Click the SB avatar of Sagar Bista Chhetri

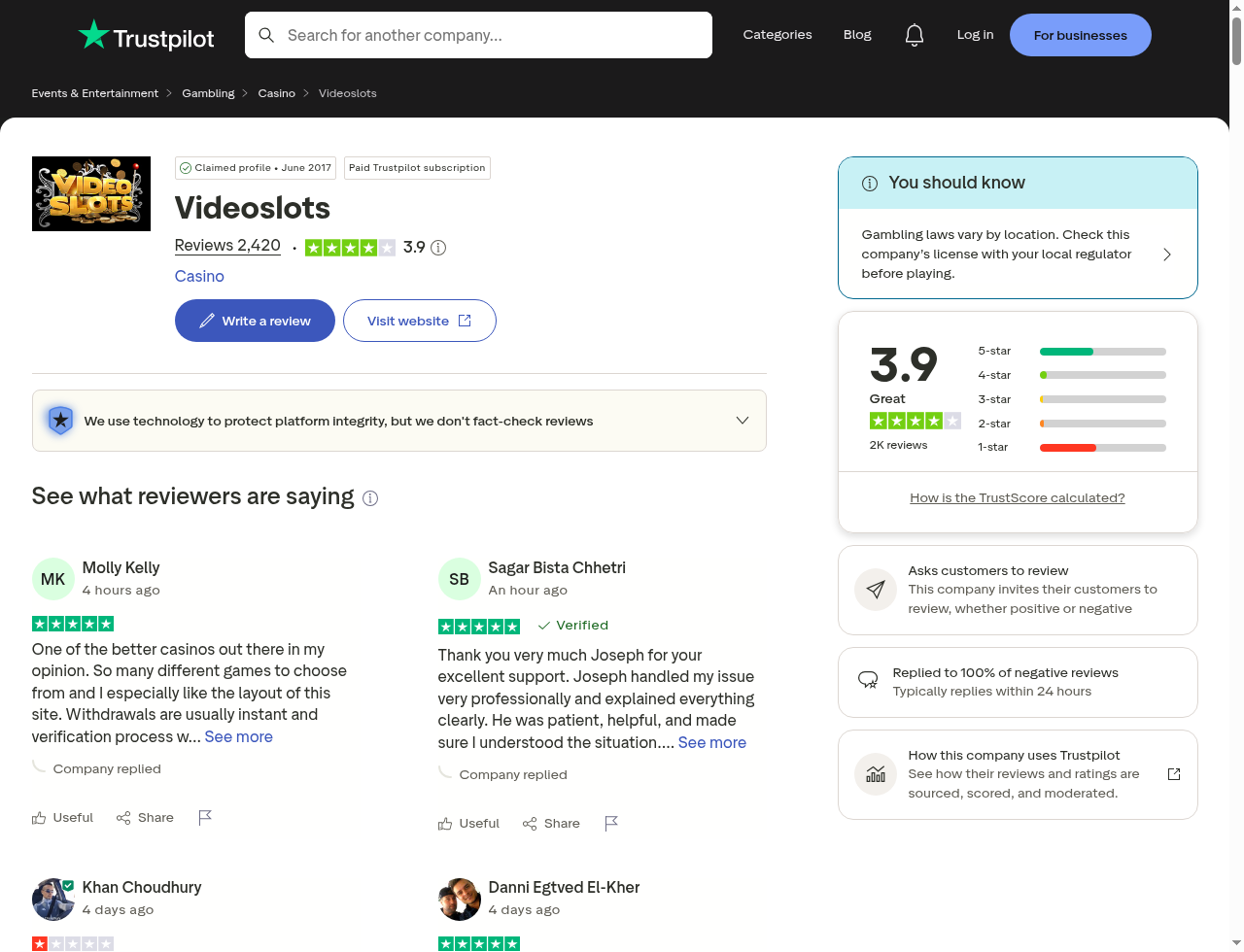click(460, 579)
